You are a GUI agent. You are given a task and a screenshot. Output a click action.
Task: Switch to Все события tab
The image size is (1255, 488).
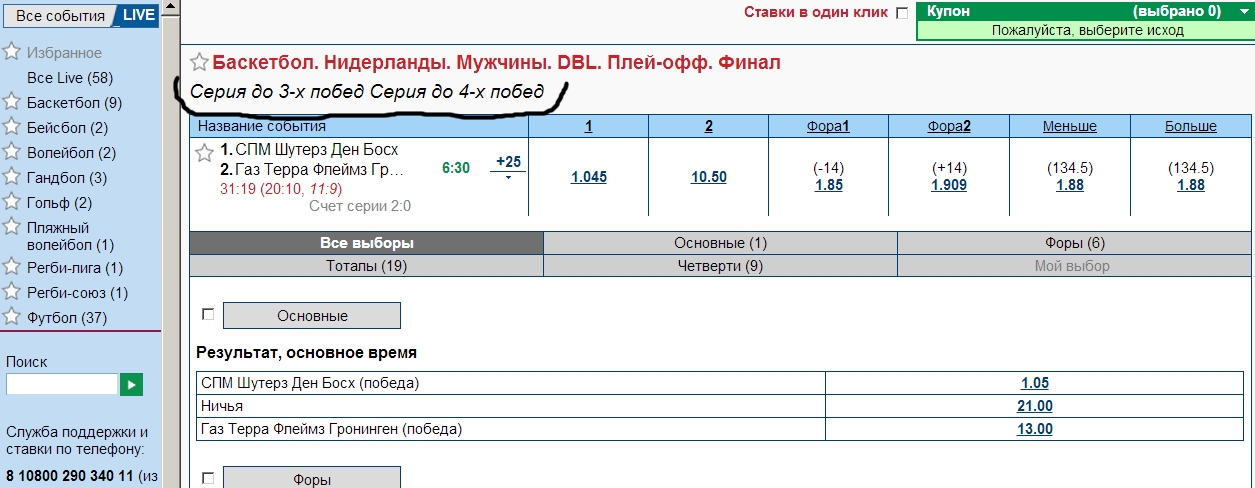[60, 16]
